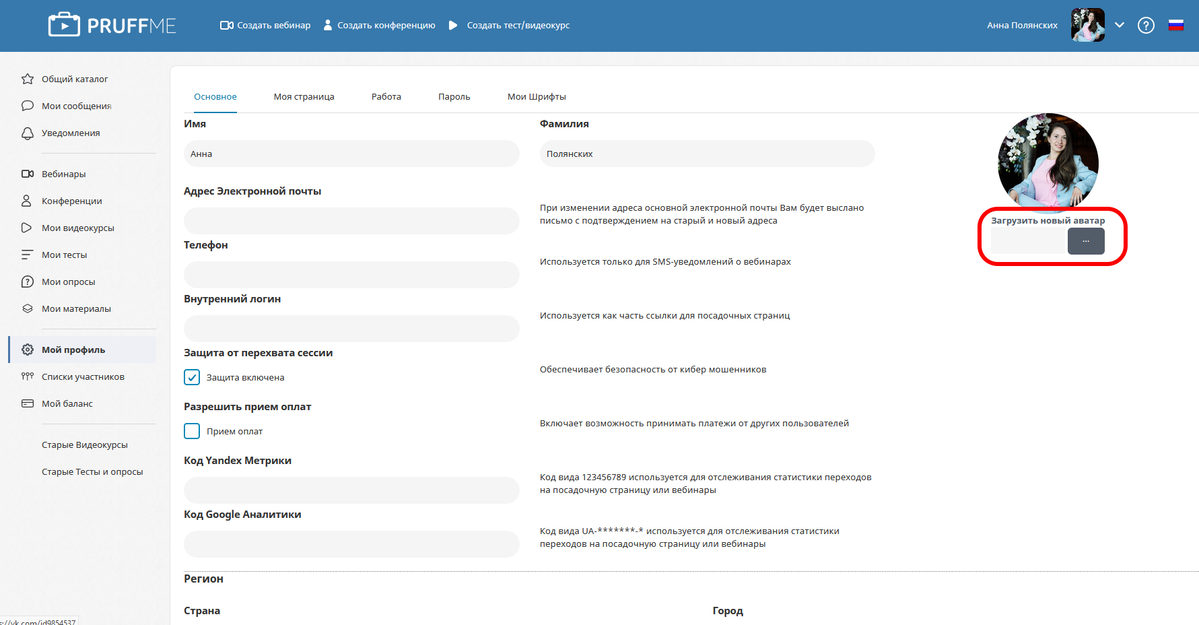Screen dimensions: 1199x625
Task: Click the chat bubble icon for Мои сообщения
Action: tap(28, 106)
